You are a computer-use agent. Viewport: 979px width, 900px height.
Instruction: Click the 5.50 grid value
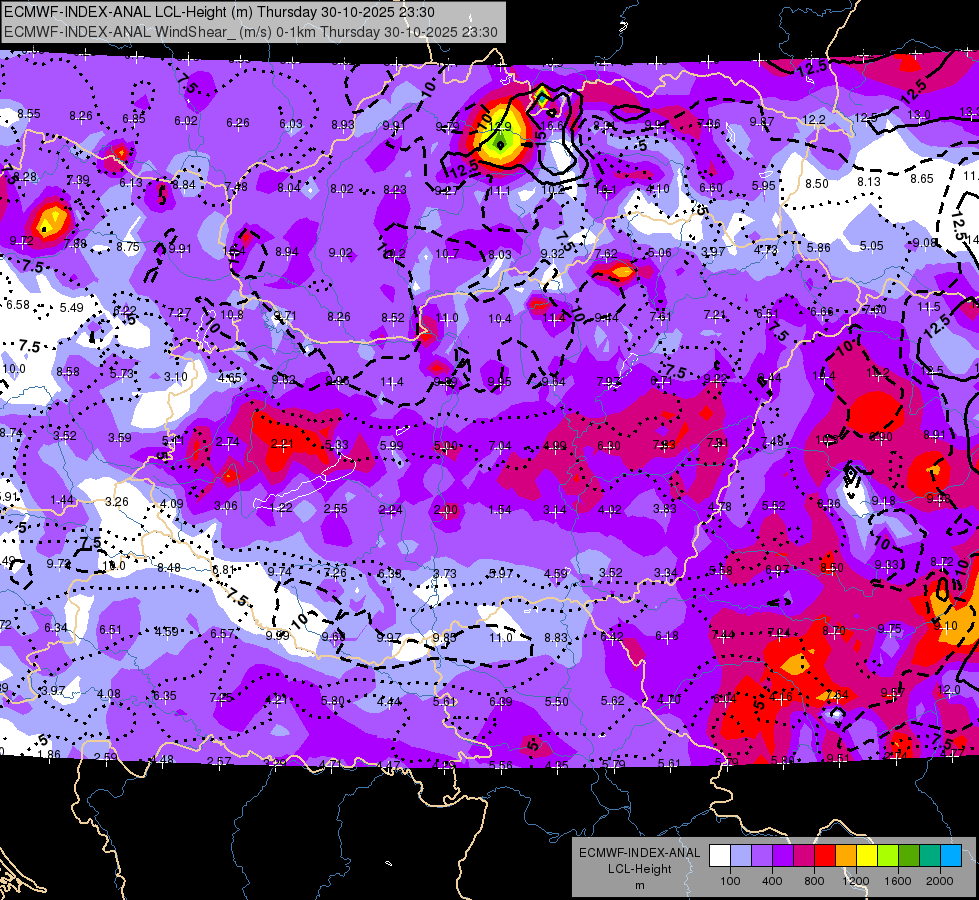[556, 702]
